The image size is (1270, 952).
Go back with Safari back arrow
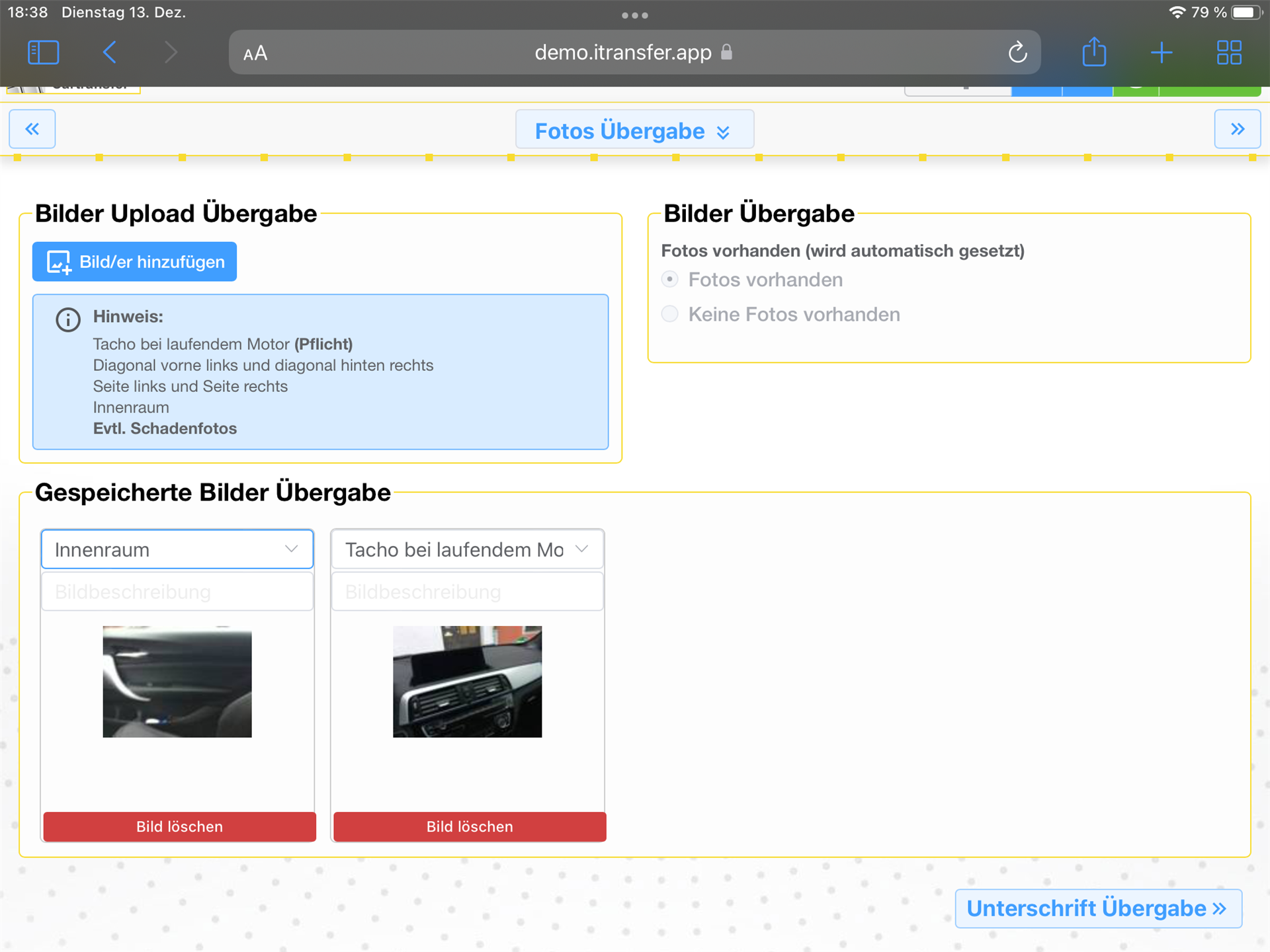[x=110, y=52]
